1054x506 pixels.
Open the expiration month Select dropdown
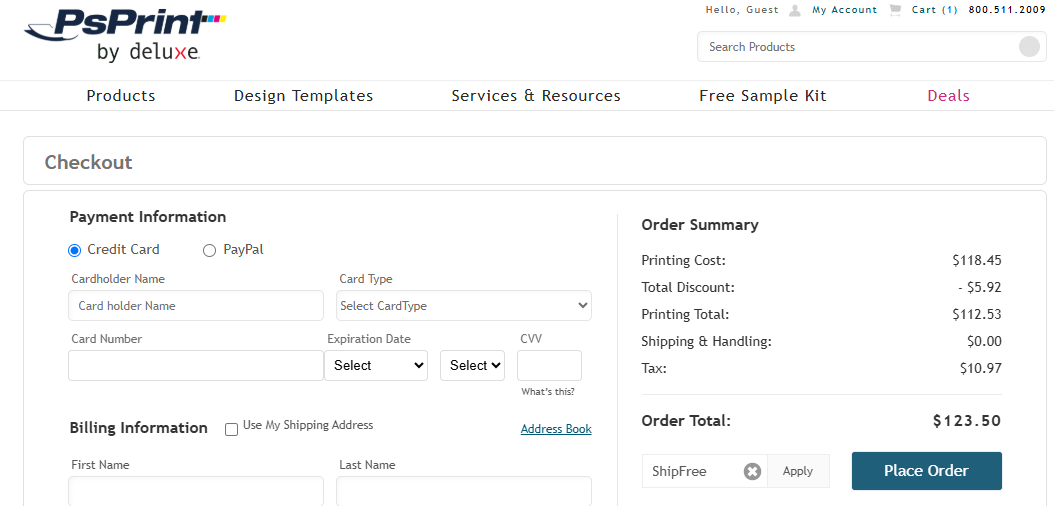point(376,366)
